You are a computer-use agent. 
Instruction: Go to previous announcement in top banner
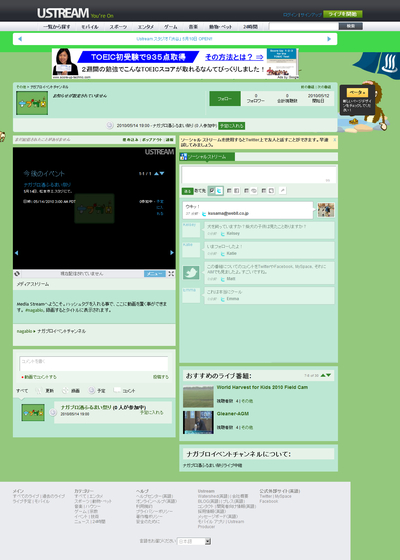(x=20, y=39)
